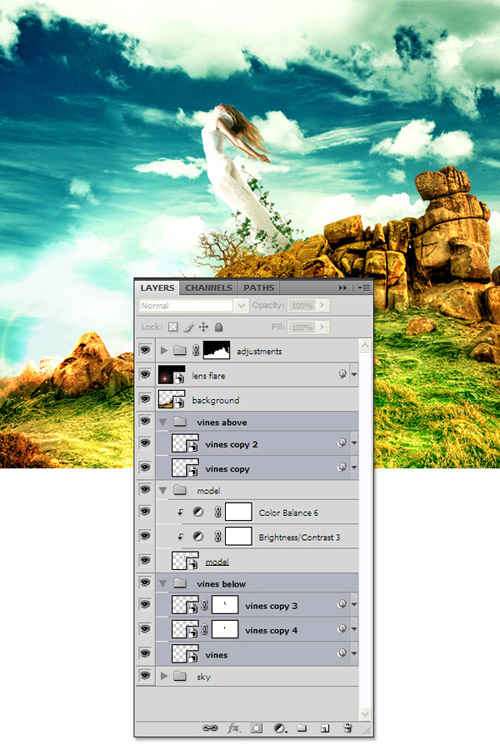Image resolution: width=500 pixels, height=745 pixels.
Task: Hide the background layer
Action: click(145, 400)
